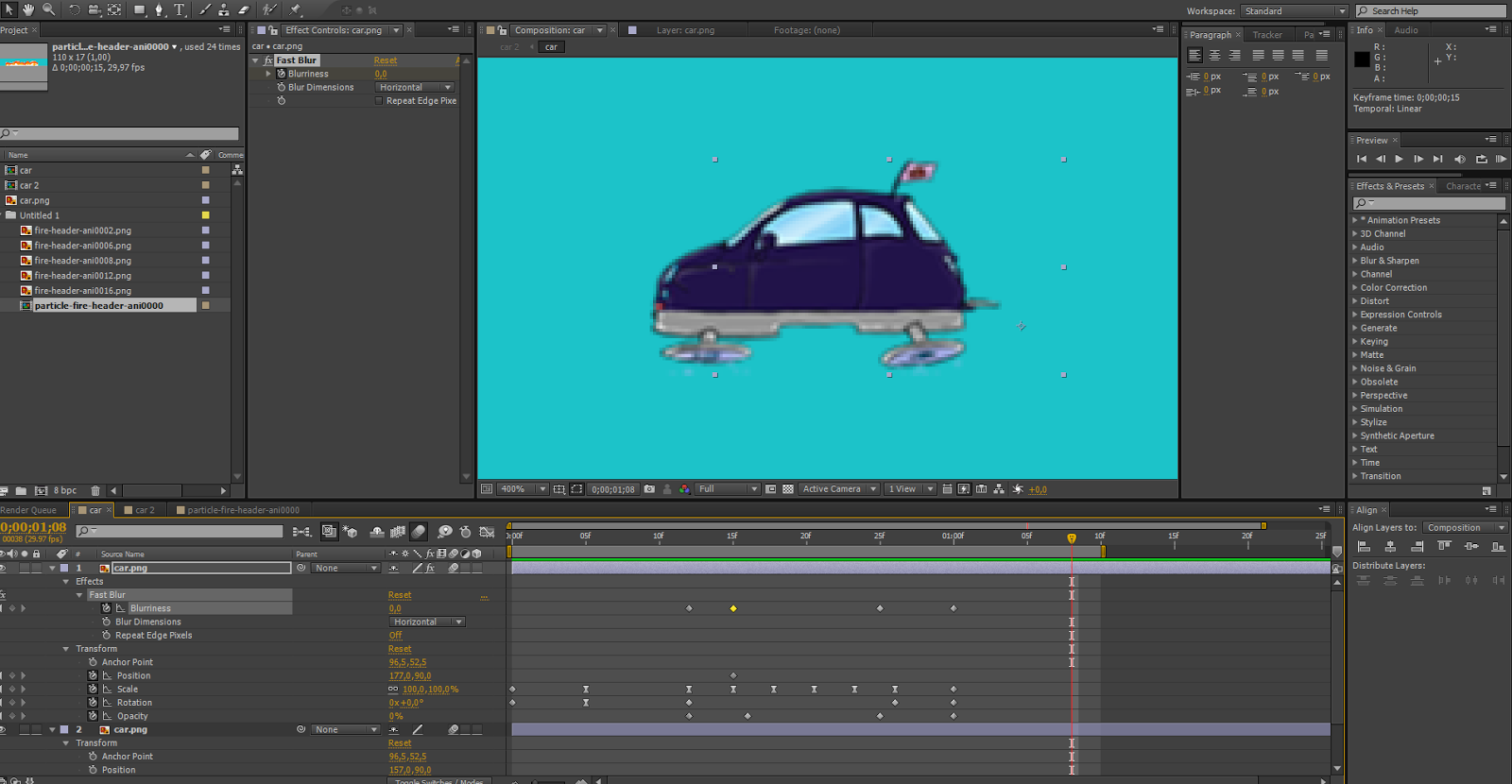This screenshot has height=784, width=1512.
Task: Open the Tracker panel tab
Action: [1267, 35]
